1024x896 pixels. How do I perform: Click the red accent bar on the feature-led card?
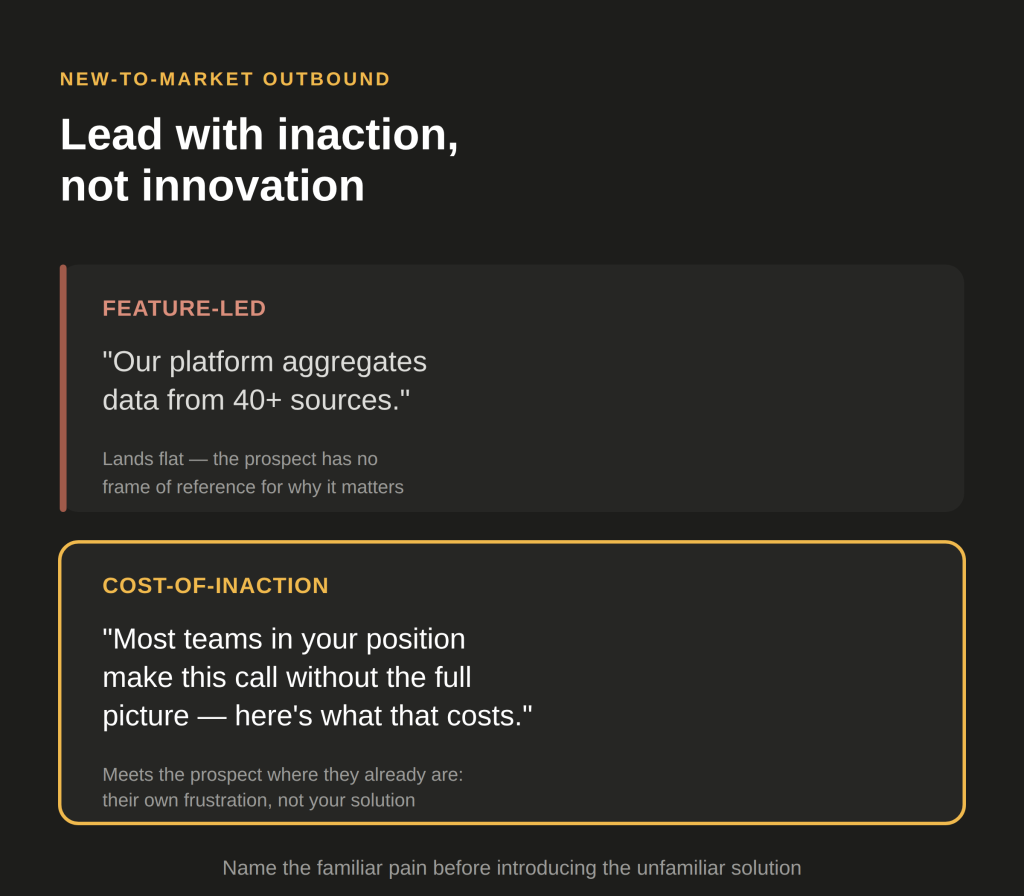(63, 388)
